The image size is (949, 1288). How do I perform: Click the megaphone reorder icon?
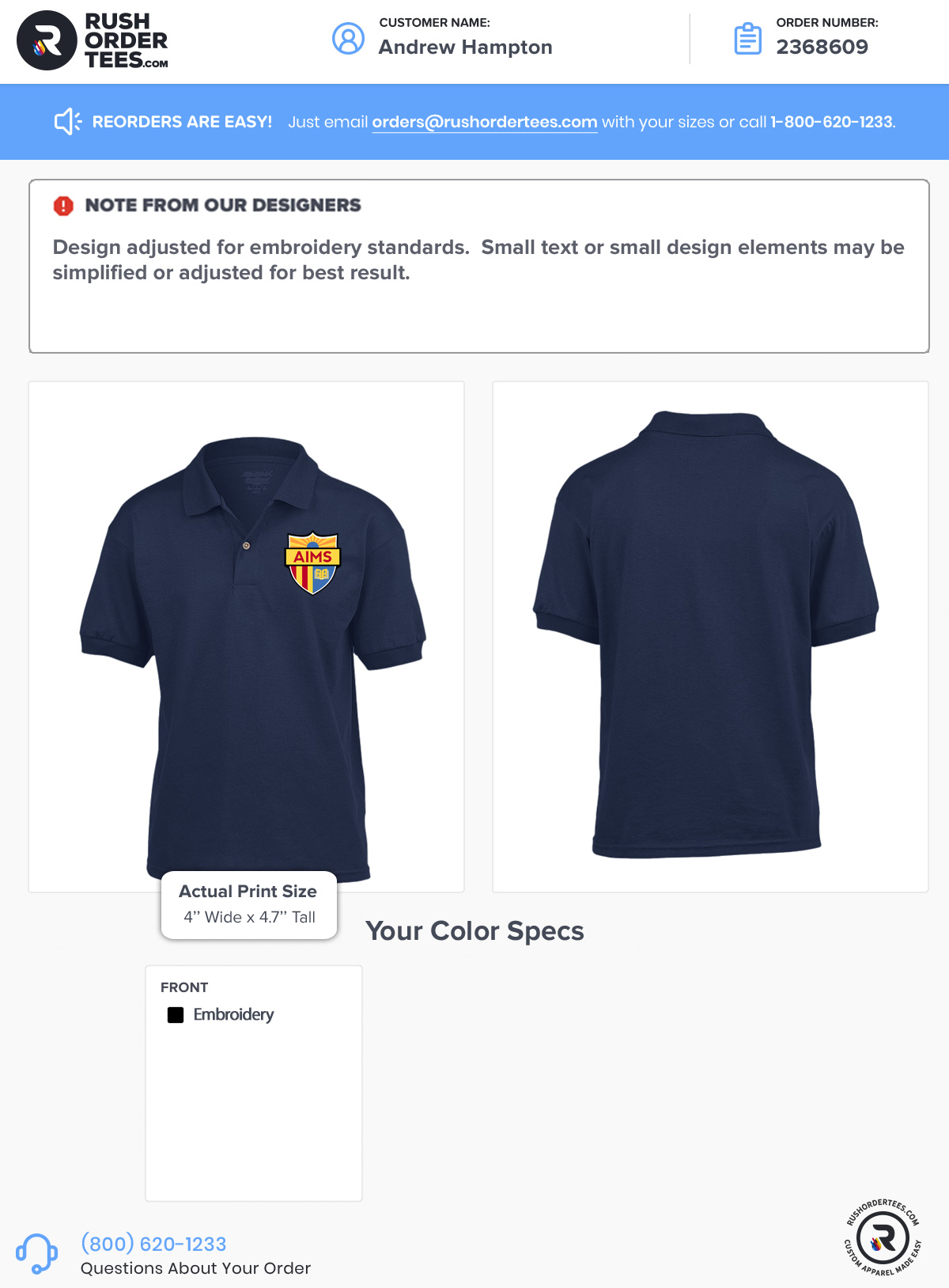tap(68, 121)
